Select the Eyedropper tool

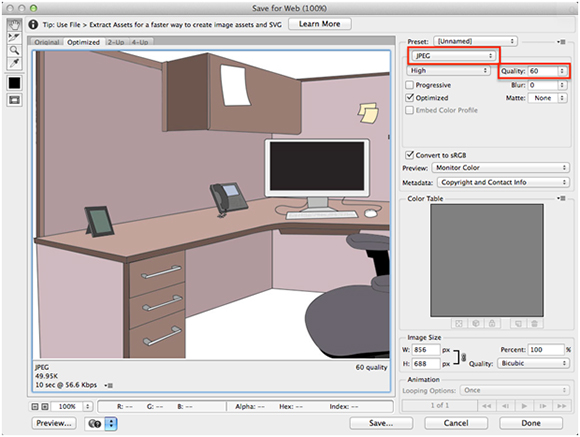[14, 63]
